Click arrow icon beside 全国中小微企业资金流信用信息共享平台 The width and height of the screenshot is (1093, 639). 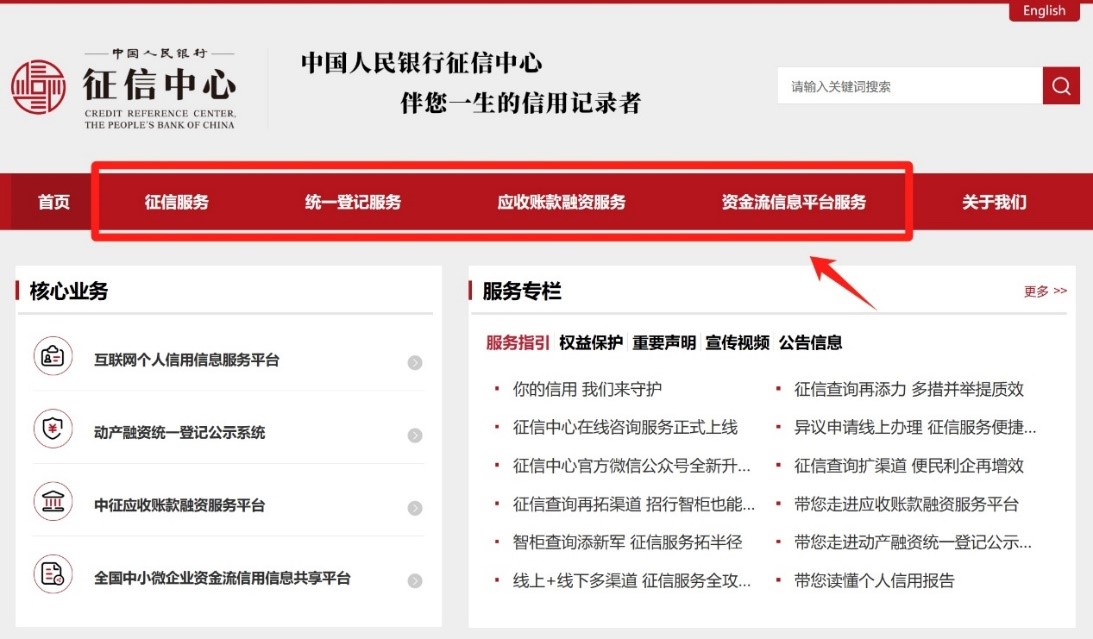click(x=415, y=581)
